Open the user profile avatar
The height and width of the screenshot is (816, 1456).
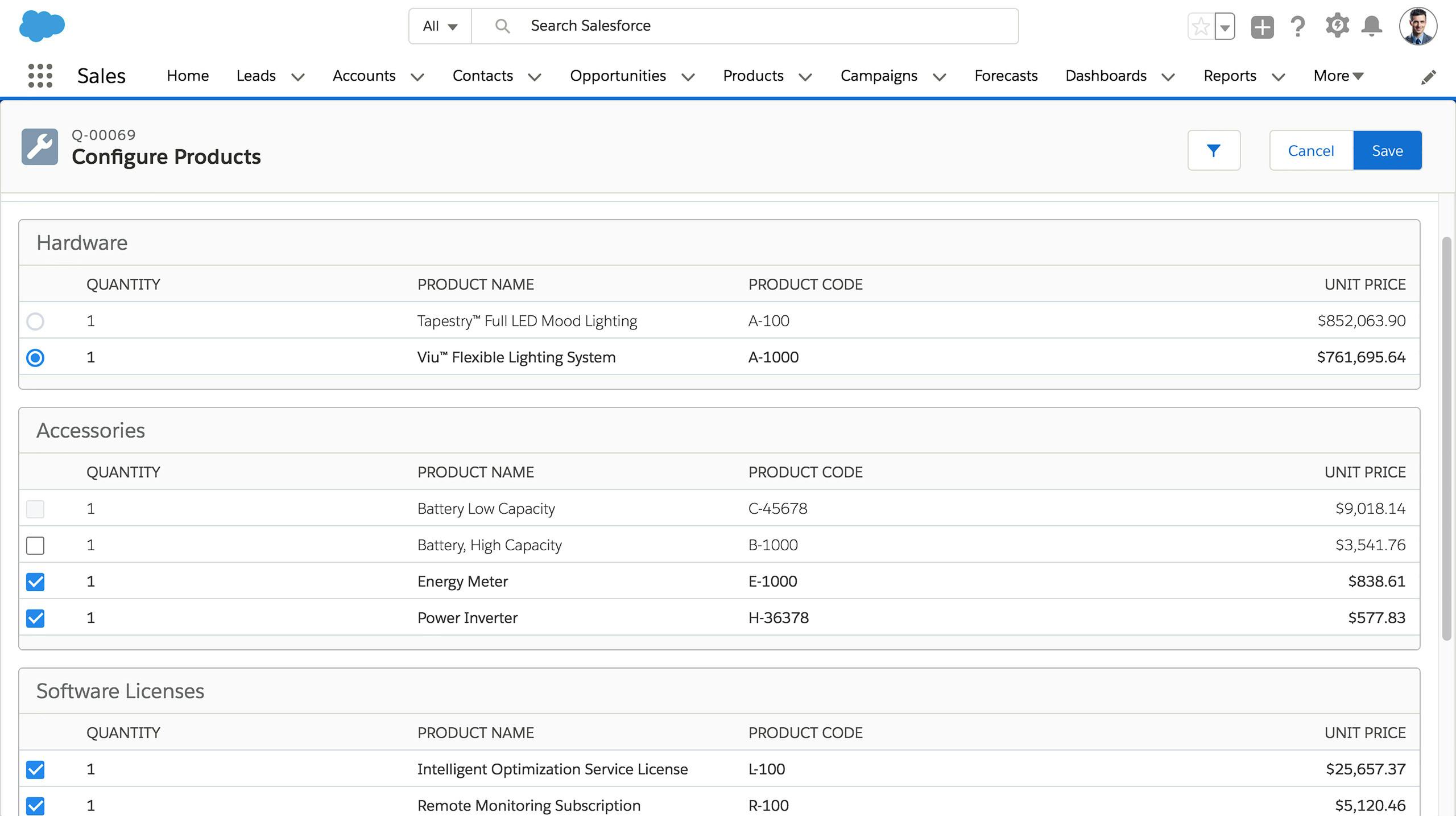pyautogui.click(x=1418, y=26)
